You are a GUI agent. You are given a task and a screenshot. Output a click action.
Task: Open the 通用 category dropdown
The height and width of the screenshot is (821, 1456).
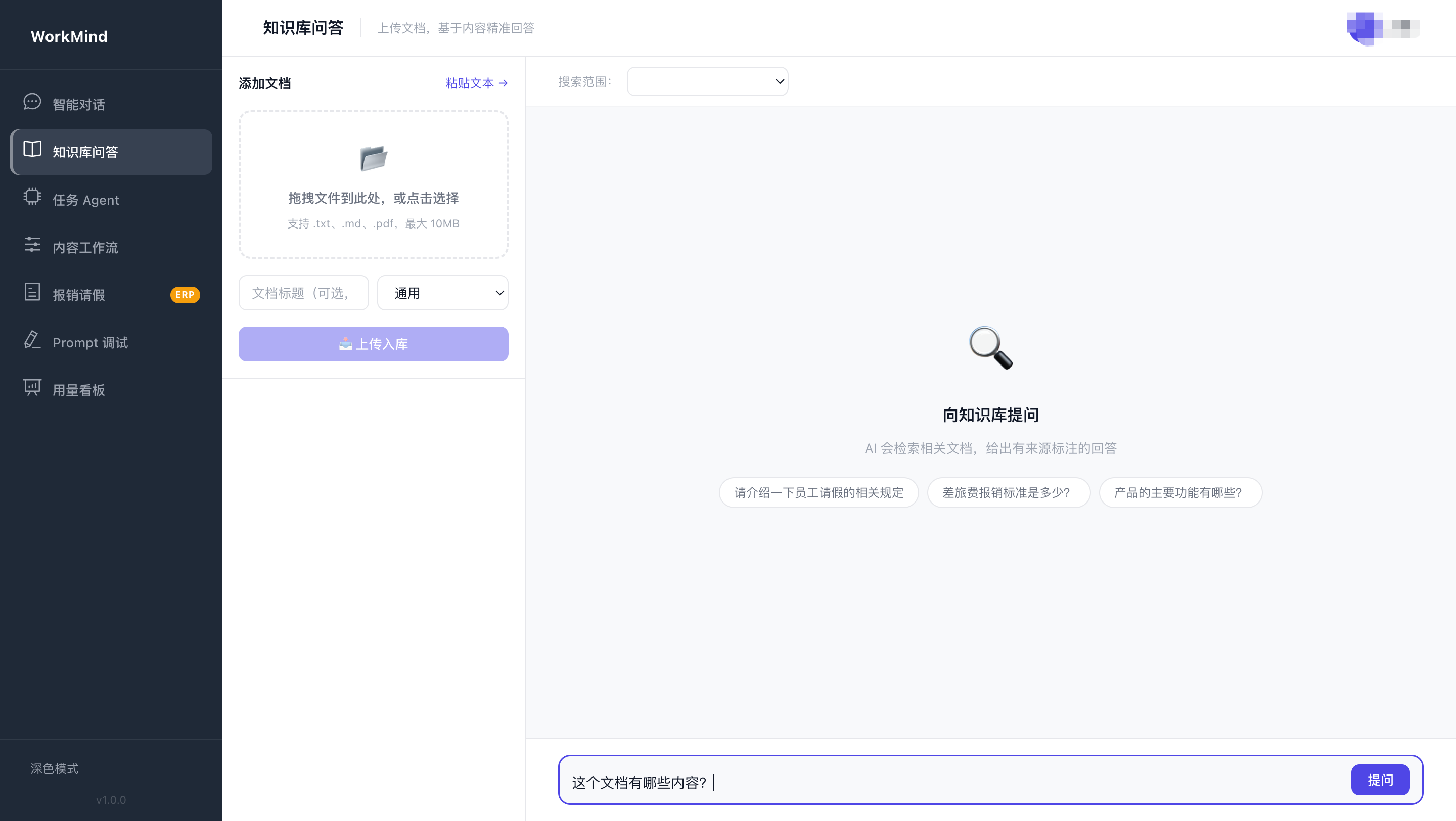[x=442, y=293]
